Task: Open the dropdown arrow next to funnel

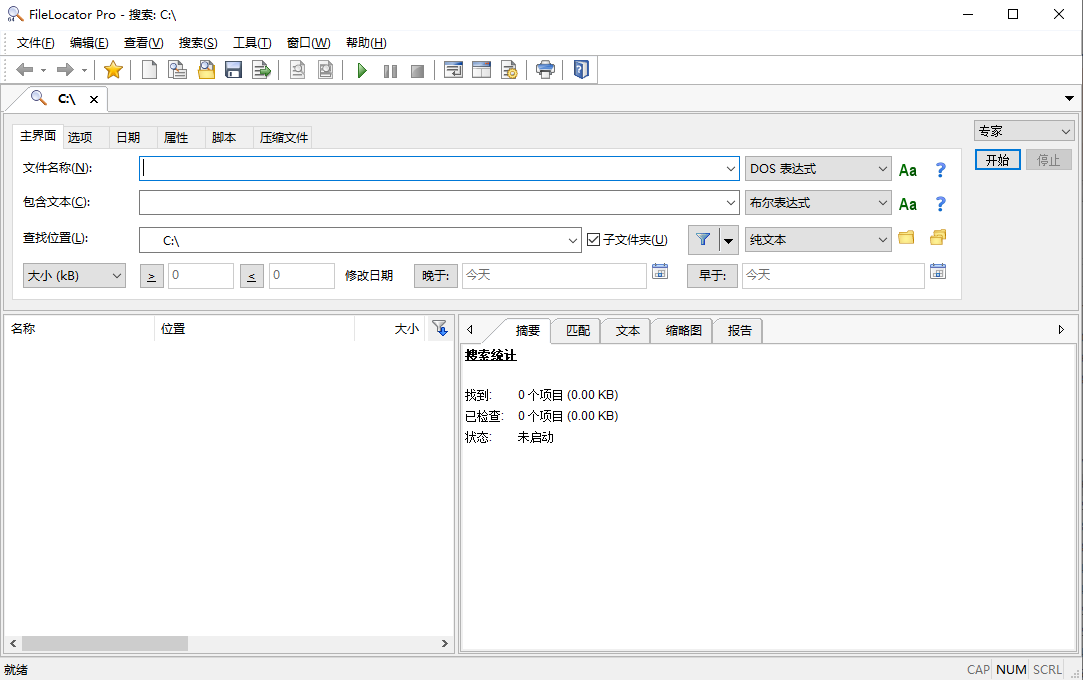Action: pyautogui.click(x=729, y=240)
